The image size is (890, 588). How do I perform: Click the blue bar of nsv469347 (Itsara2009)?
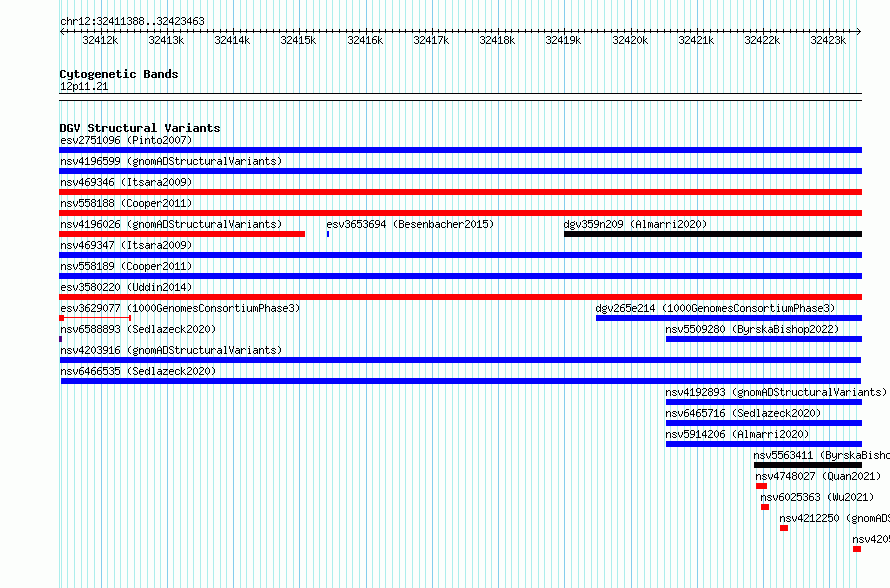(x=460, y=255)
